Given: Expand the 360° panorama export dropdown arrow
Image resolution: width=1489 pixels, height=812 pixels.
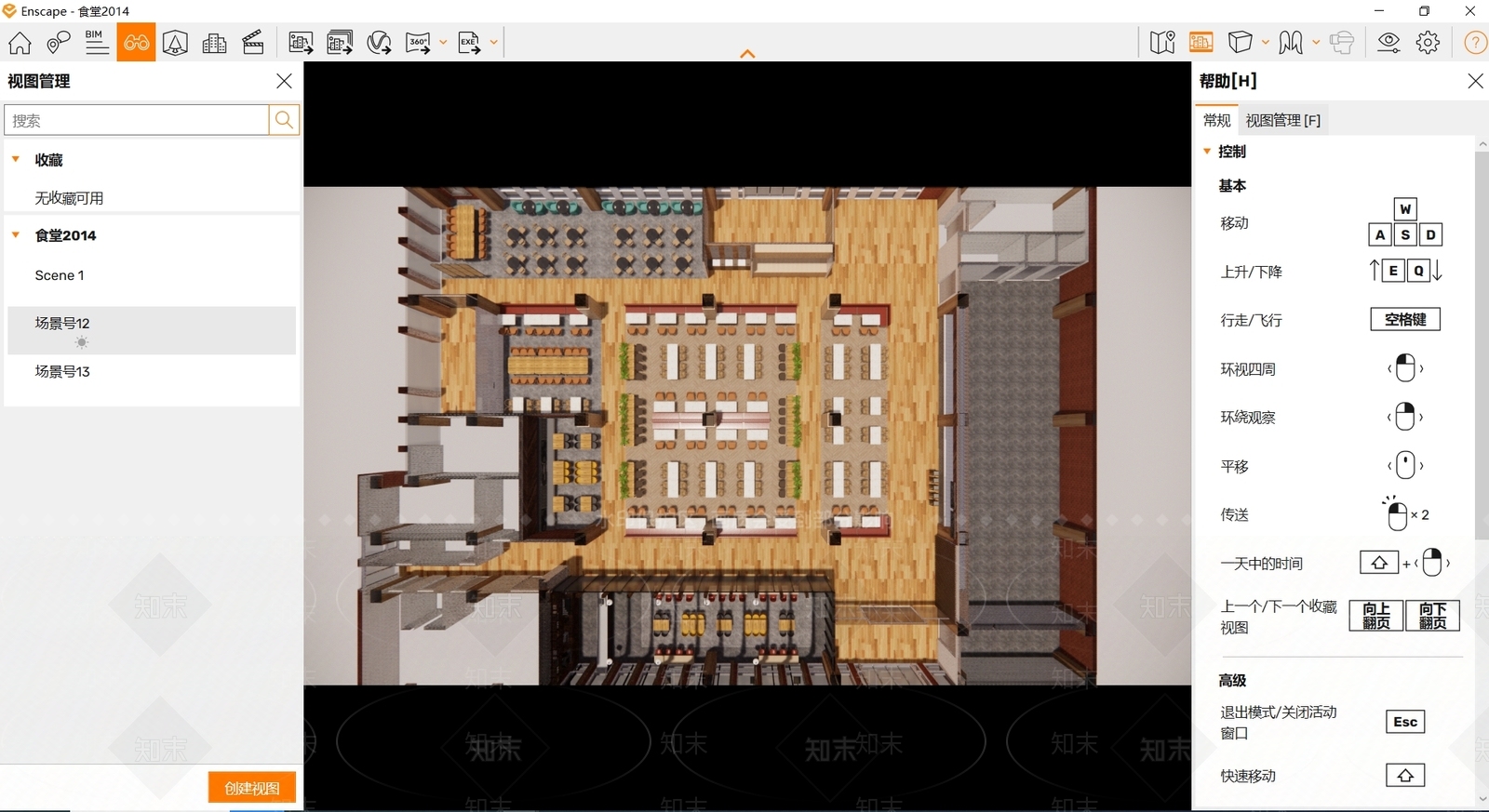Looking at the screenshot, I should click(443, 43).
